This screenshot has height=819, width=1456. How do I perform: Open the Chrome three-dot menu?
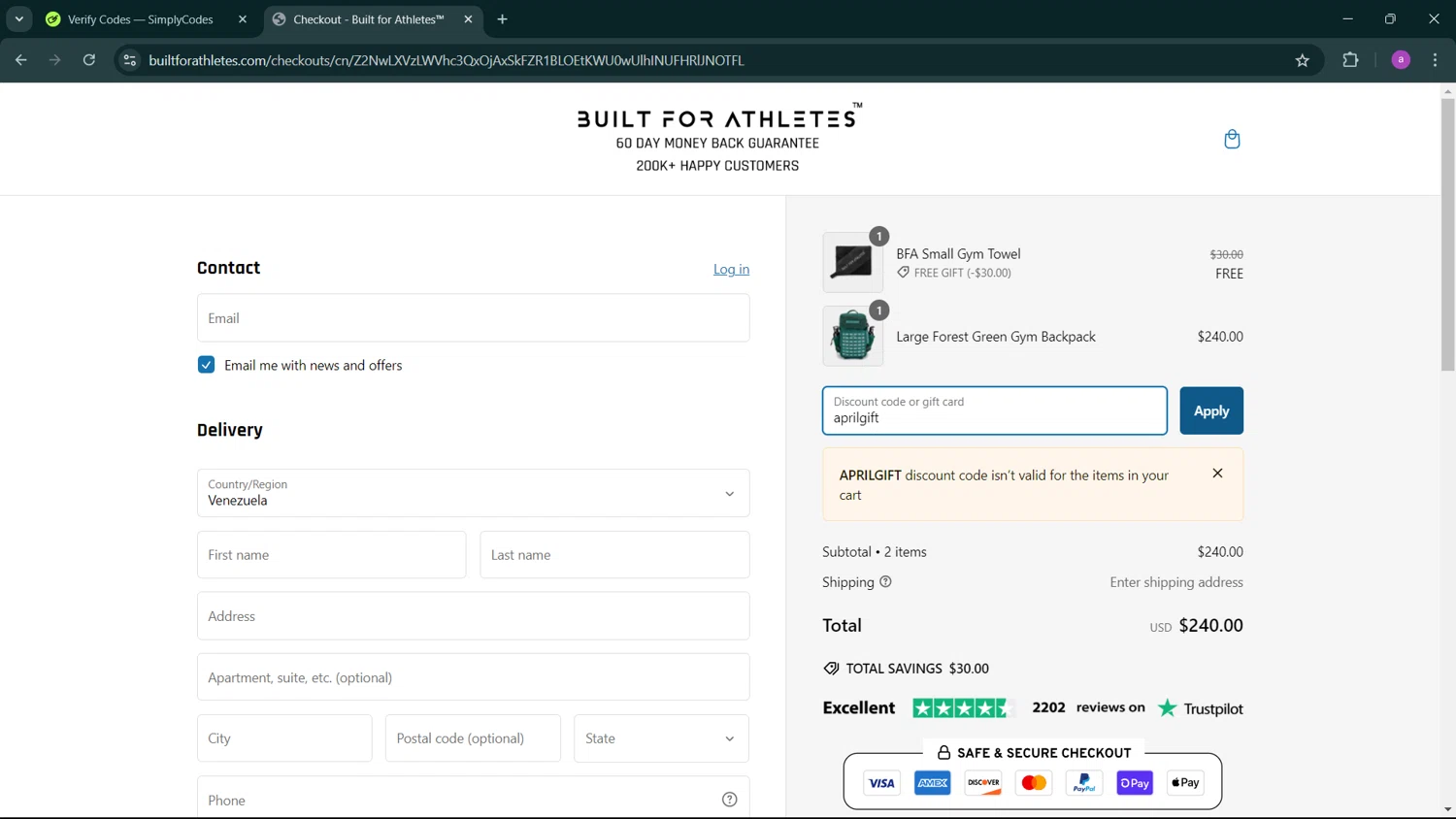(1435, 60)
